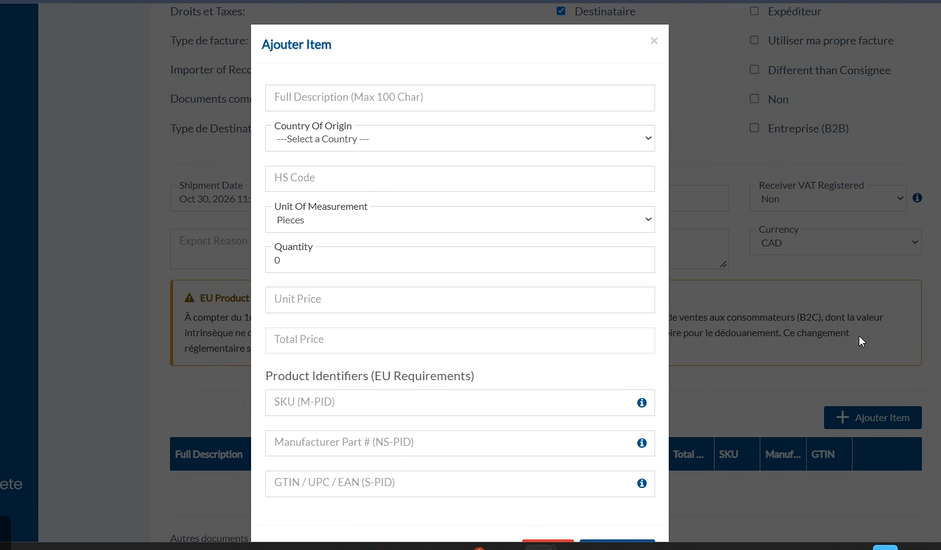Image resolution: width=941 pixels, height=550 pixels.
Task: Click the GTIN / UPC / EAN (S-PID) field
Action: [460, 483]
